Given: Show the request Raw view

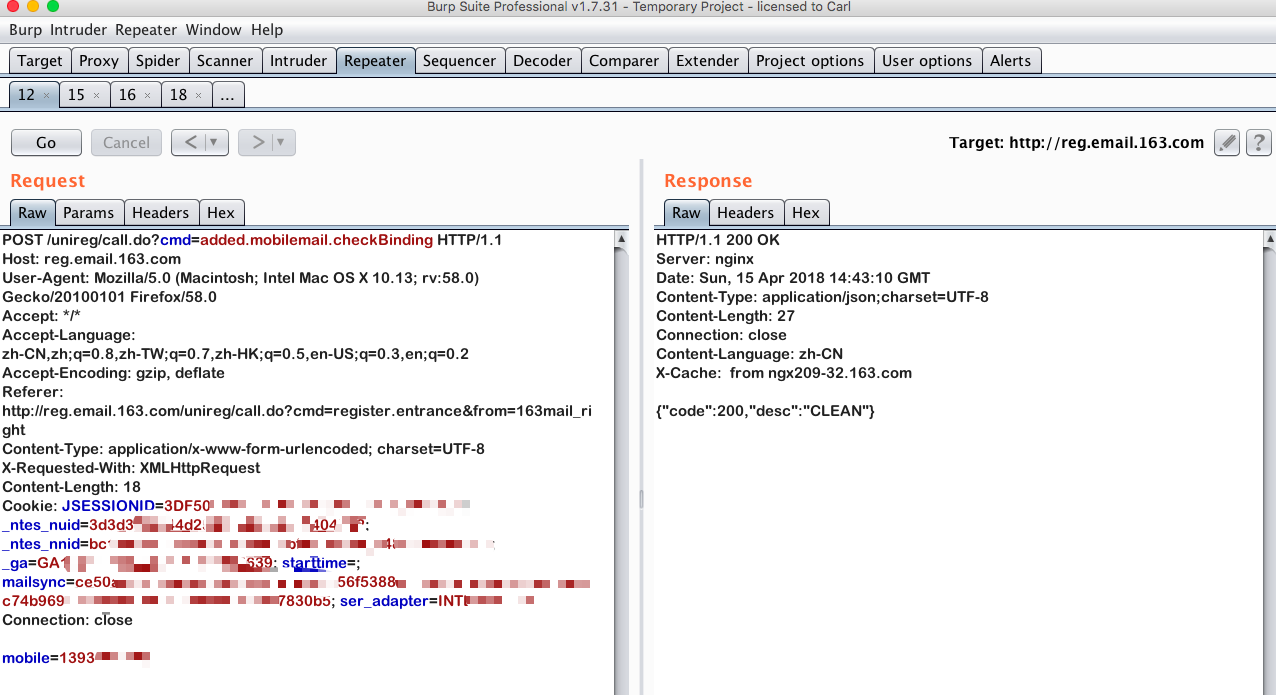Looking at the screenshot, I should 32,213.
